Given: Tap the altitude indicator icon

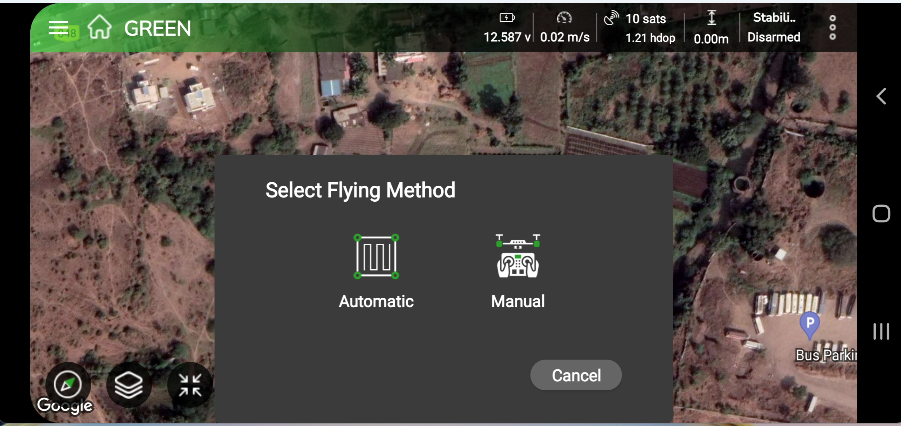Looking at the screenshot, I should click(711, 18).
